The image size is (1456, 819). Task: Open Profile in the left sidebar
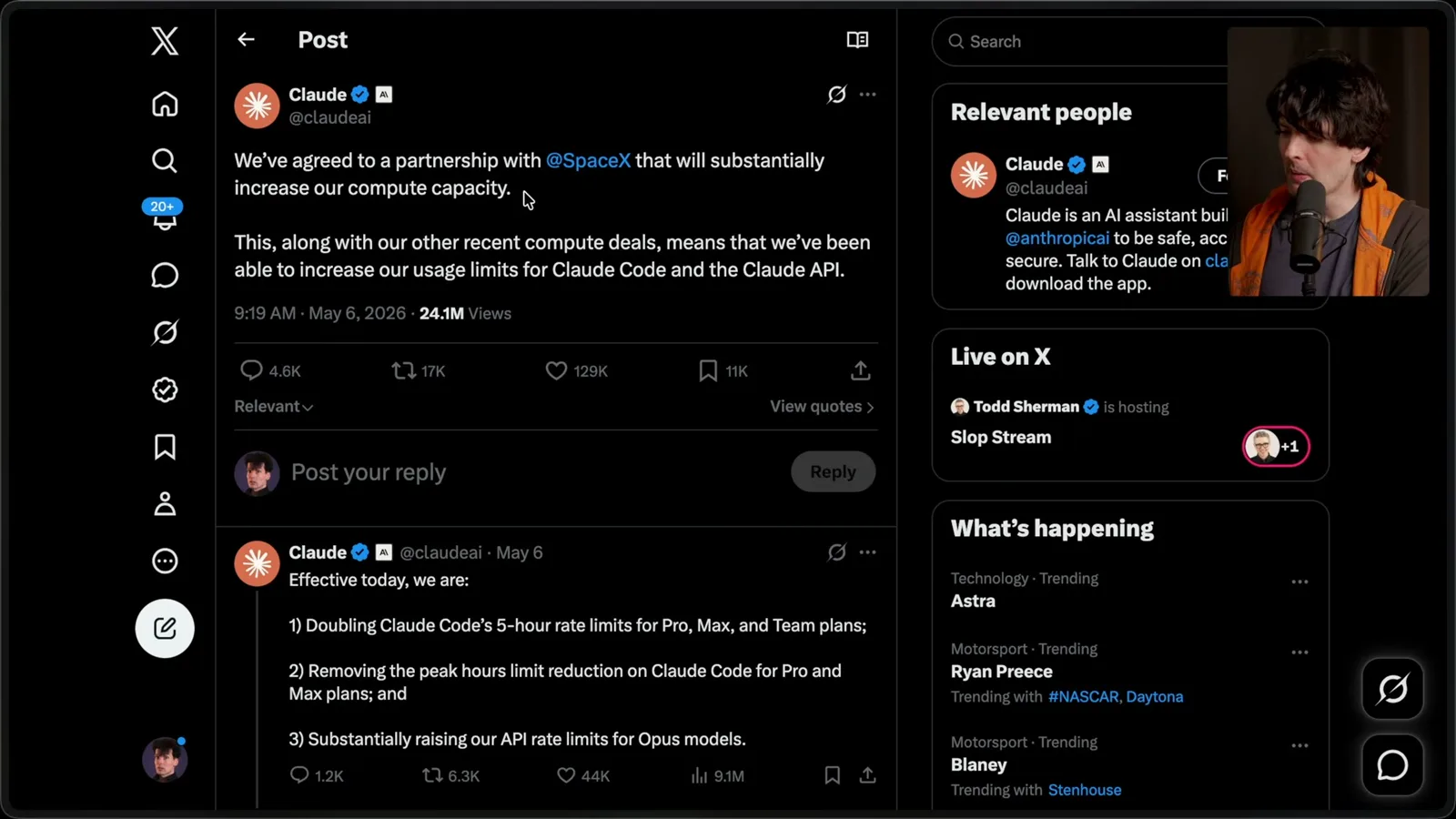(x=165, y=503)
